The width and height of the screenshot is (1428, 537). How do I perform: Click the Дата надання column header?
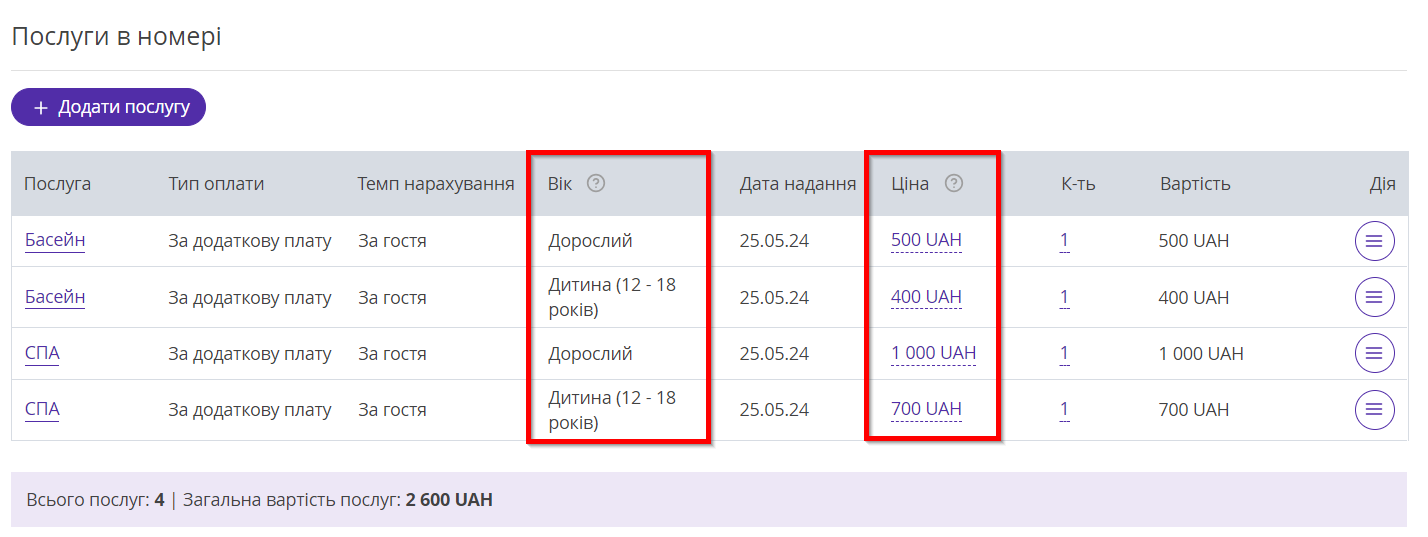point(798,184)
